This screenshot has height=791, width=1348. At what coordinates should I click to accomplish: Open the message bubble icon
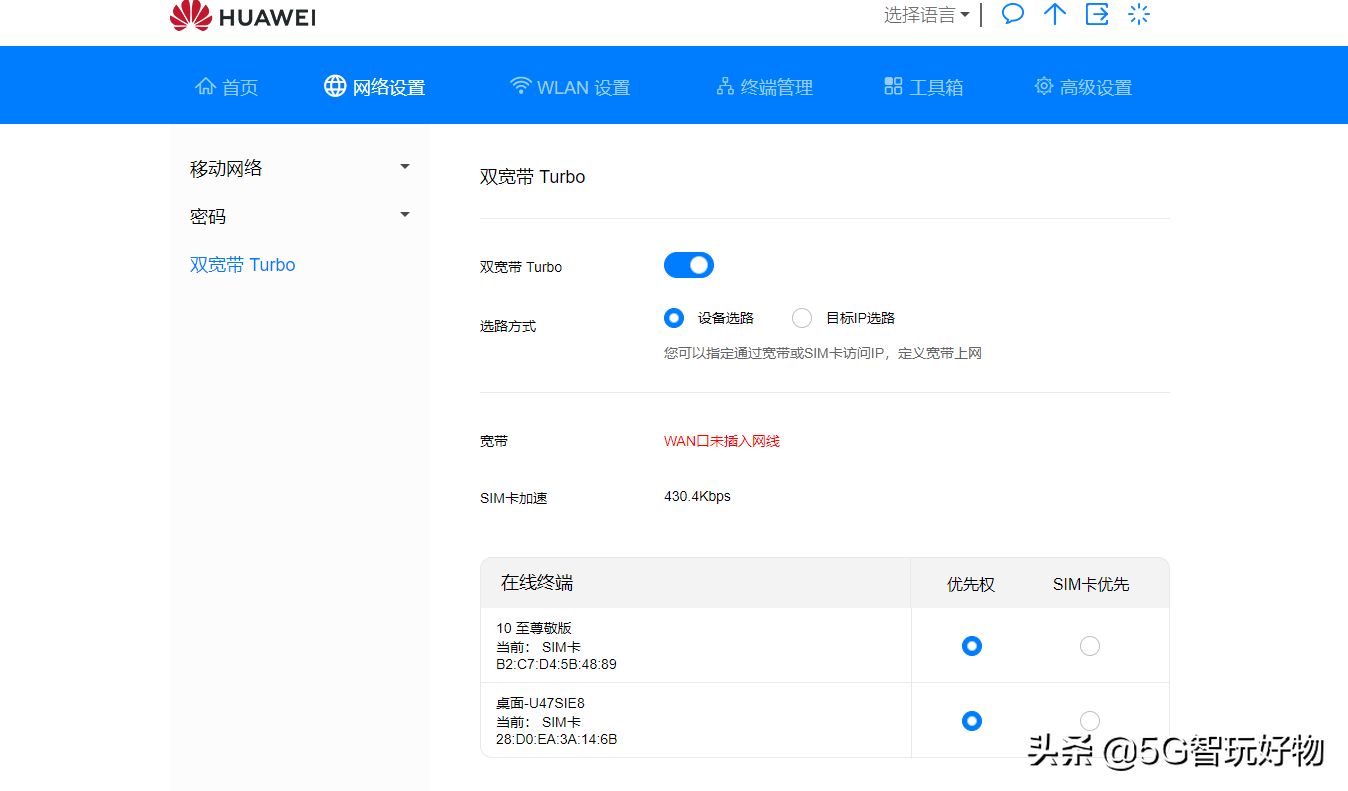click(x=1013, y=14)
